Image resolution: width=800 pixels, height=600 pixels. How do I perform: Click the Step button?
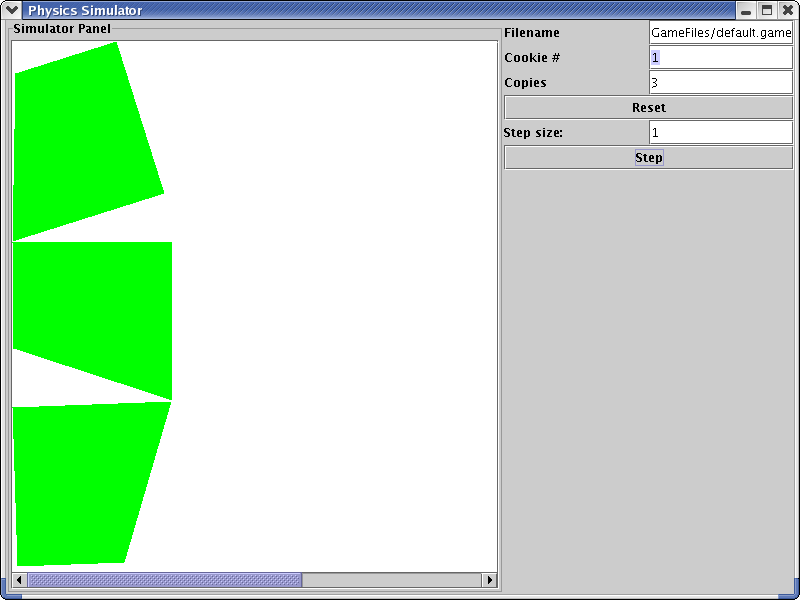click(648, 158)
